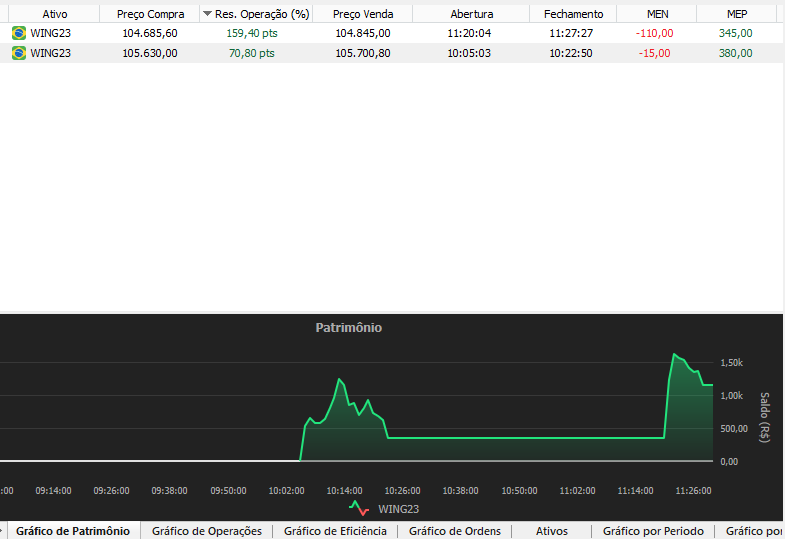Click the Patrimônio chart title
The width and height of the screenshot is (785, 539).
[x=348, y=327]
